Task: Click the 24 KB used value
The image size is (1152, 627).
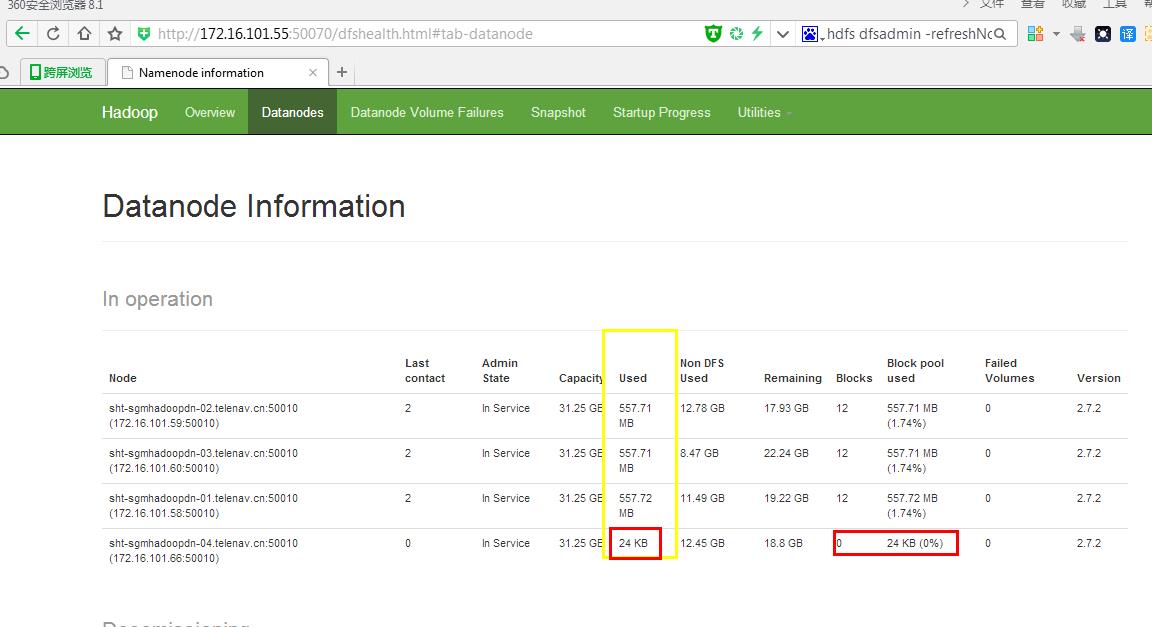Action: click(633, 543)
